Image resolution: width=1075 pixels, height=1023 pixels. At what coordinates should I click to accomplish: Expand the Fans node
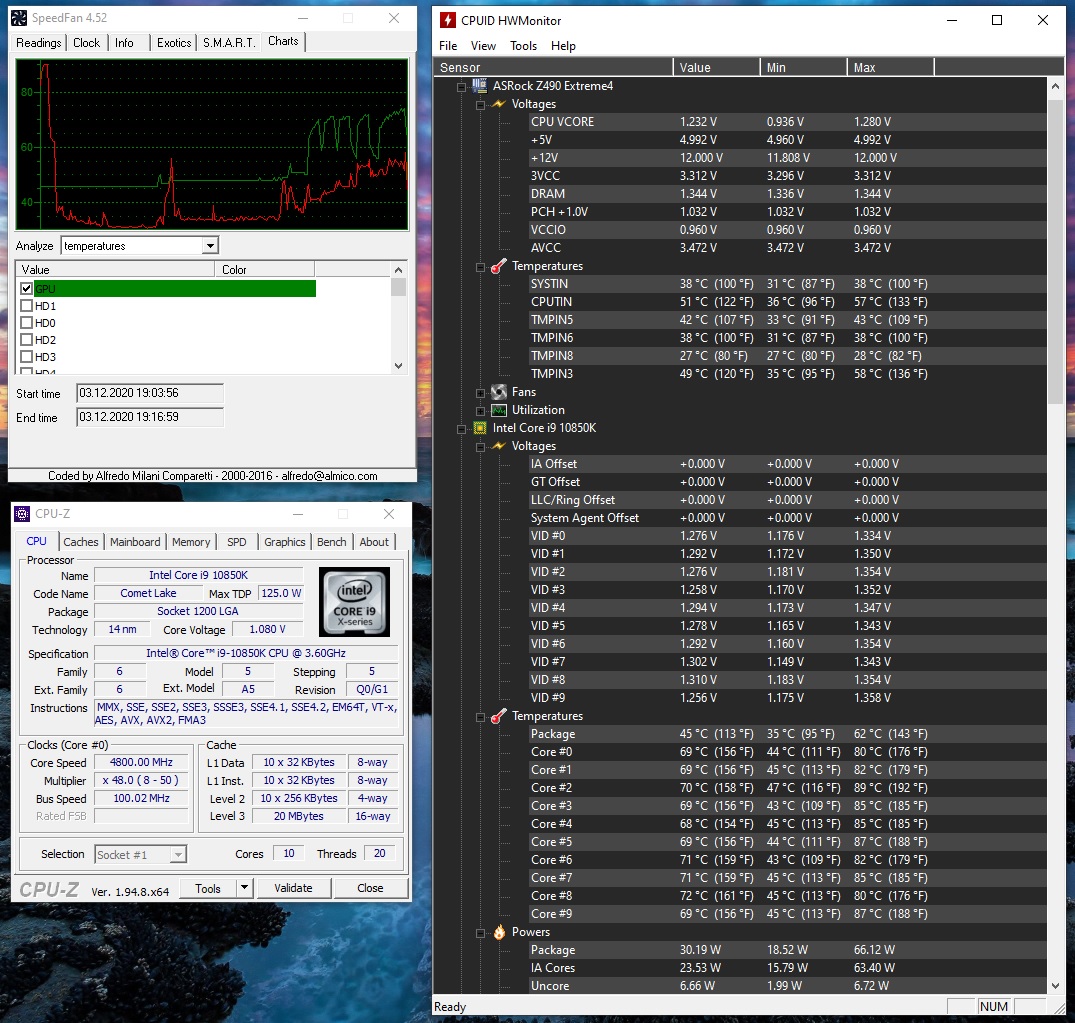[x=481, y=393]
